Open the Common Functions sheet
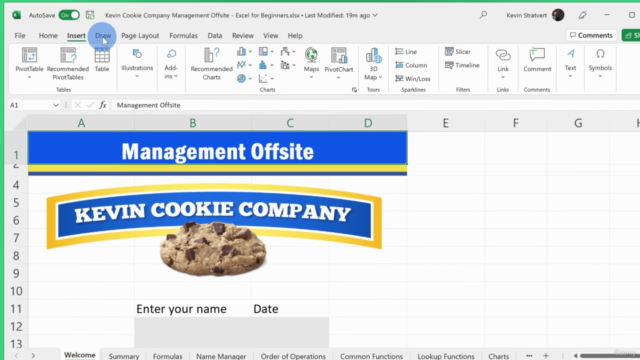Screen dimensions: 640x360 [x=371, y=356]
